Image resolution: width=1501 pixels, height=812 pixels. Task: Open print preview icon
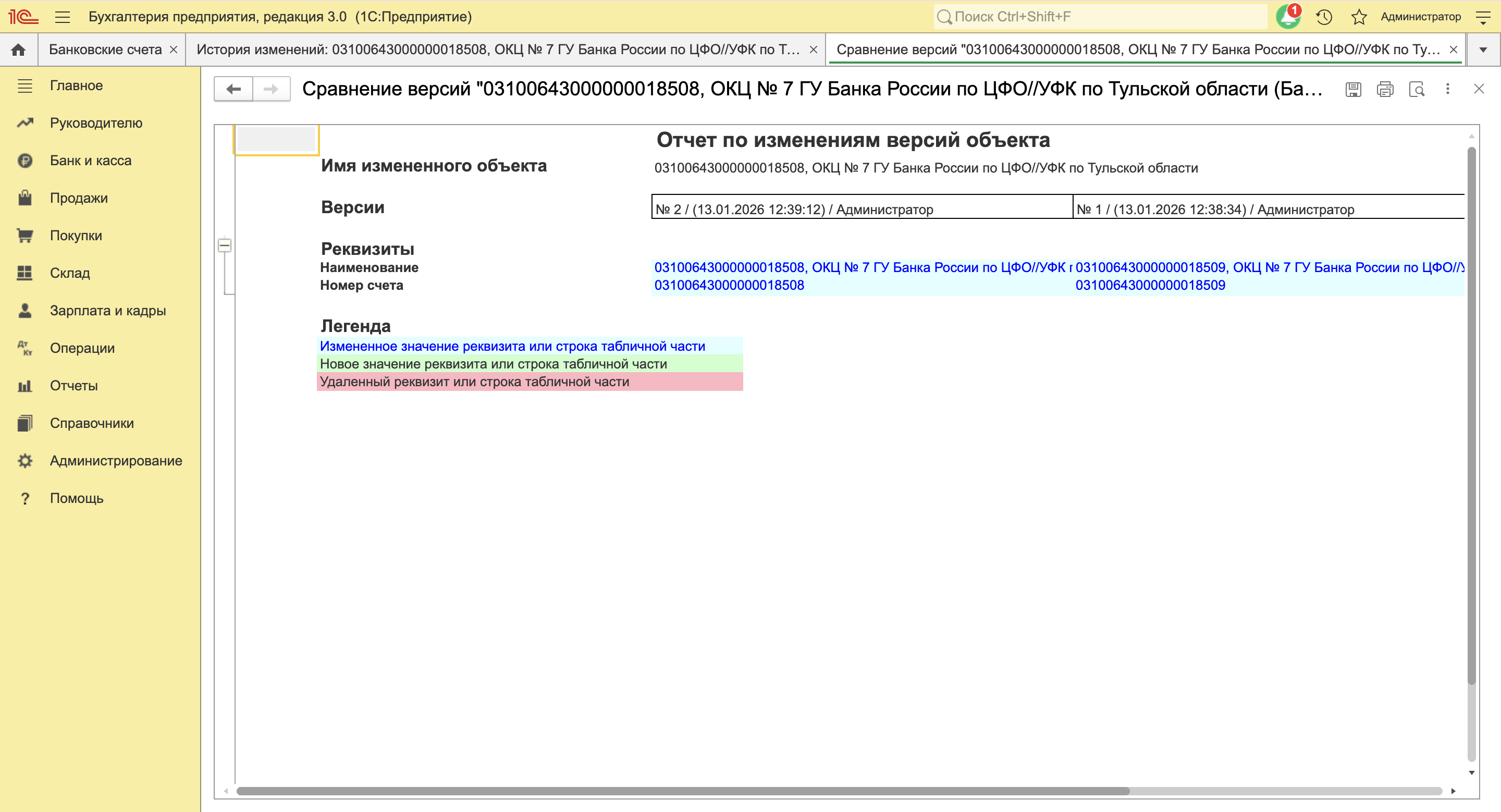click(x=1417, y=89)
